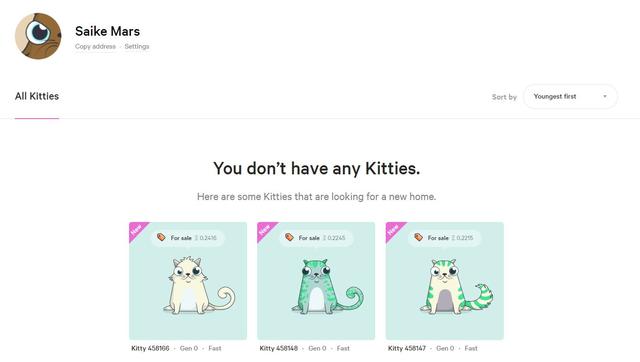Click the New ribbon on the third kitty card
Image resolution: width=640 pixels, height=362 pixels.
coord(394,231)
